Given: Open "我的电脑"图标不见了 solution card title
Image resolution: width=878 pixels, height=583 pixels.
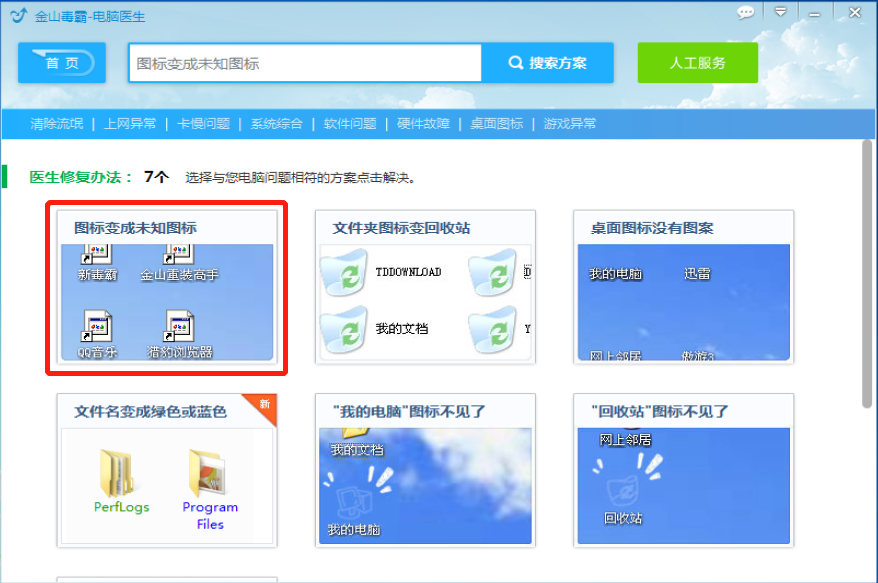Looking at the screenshot, I should click(x=409, y=412).
